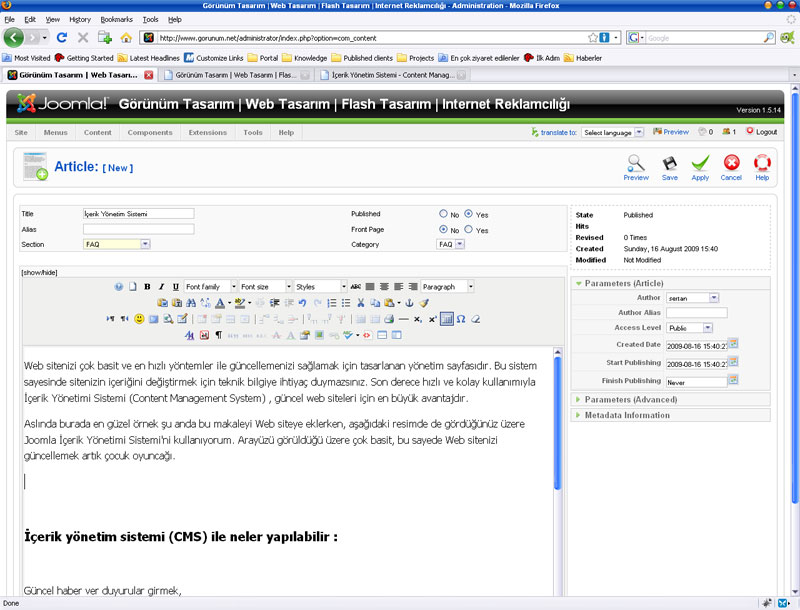Open the Section dropdown showing FAQ

(x=116, y=244)
